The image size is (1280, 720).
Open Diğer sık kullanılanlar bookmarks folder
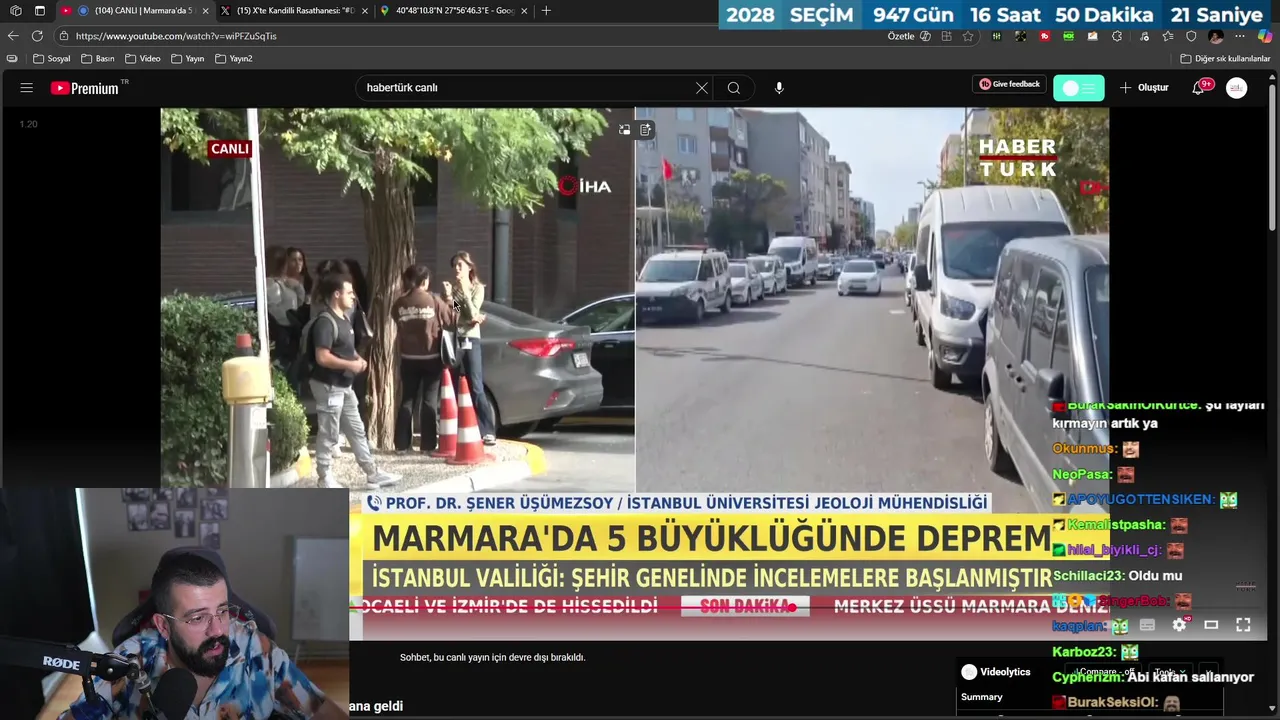(x=1225, y=59)
